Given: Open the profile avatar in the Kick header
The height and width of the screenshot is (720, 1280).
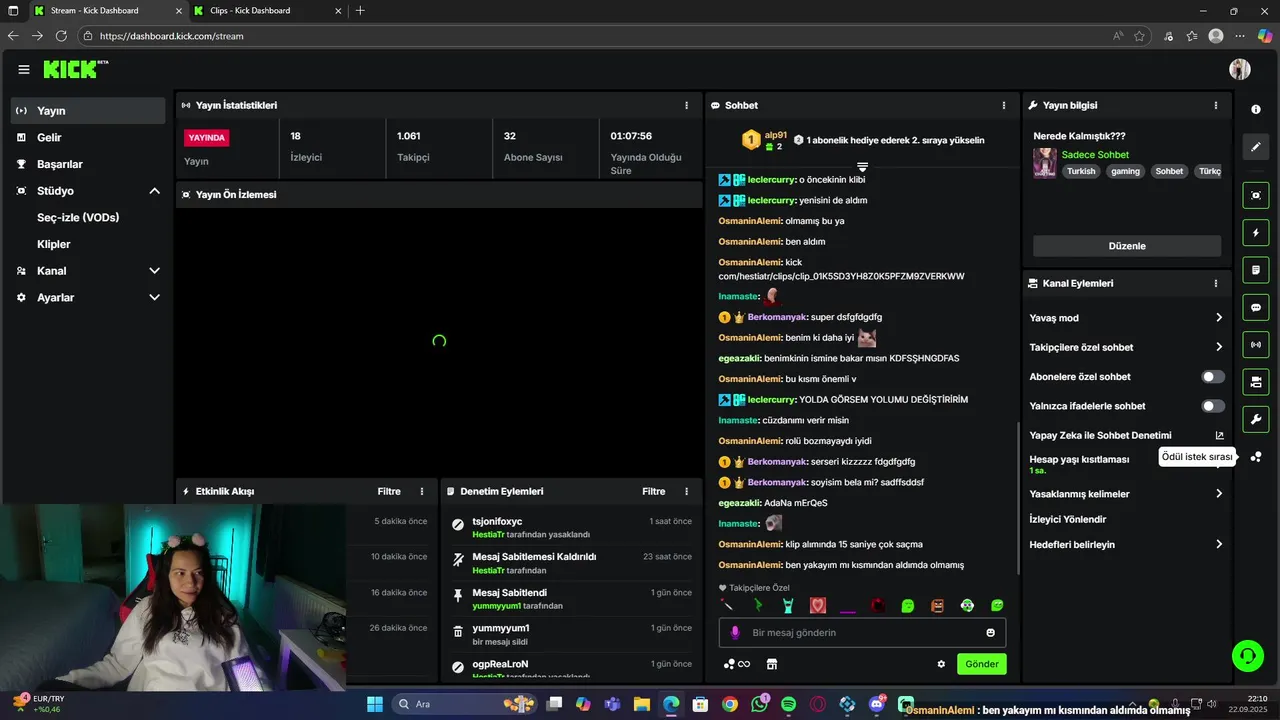Looking at the screenshot, I should 1240,69.
